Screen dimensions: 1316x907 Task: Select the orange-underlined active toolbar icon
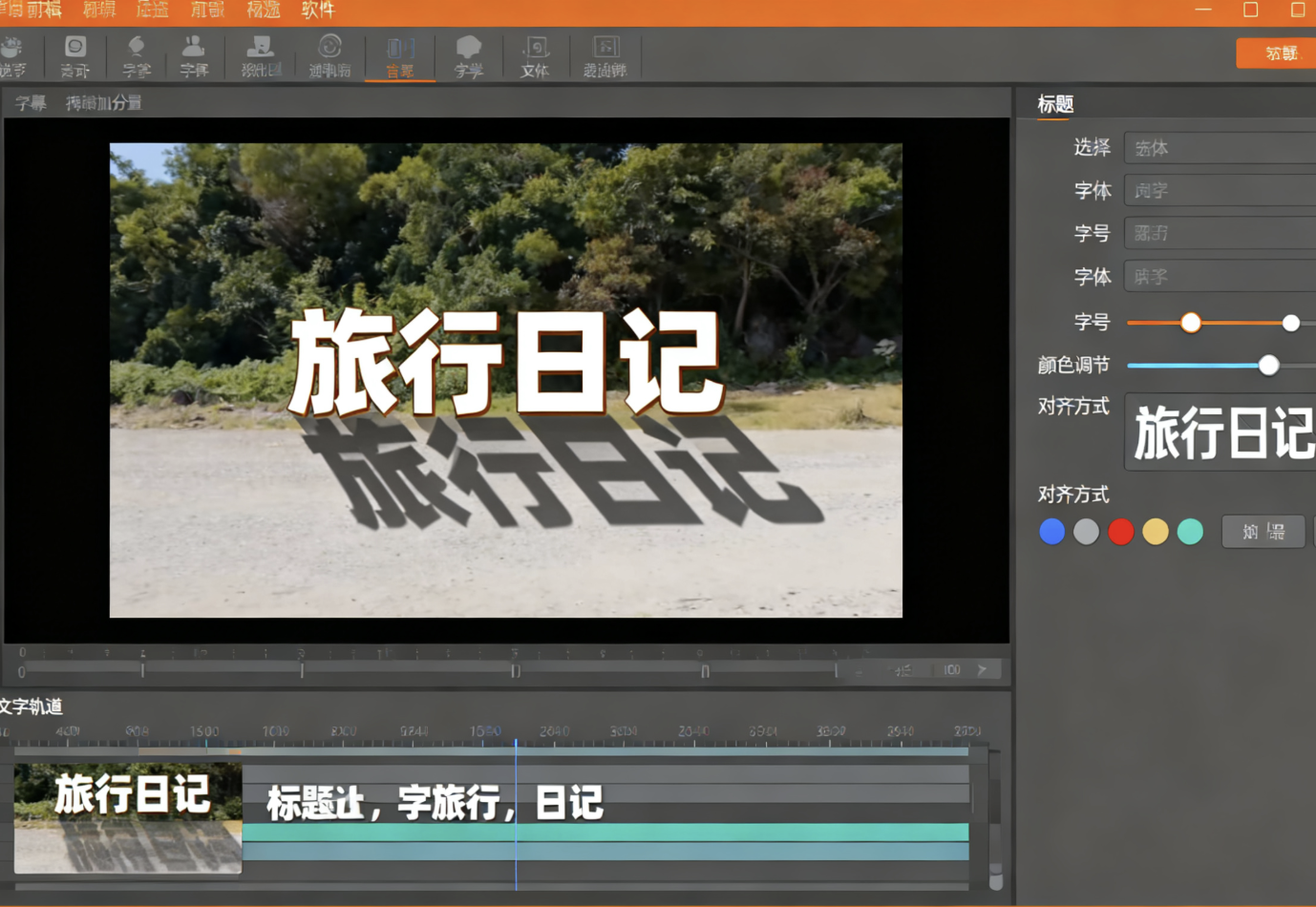pos(400,55)
